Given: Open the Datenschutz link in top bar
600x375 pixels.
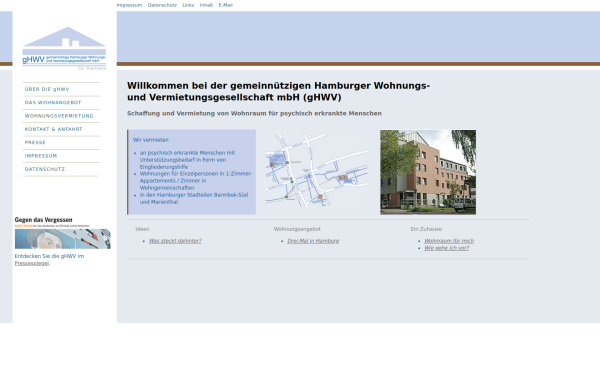Looking at the screenshot, I should tap(162, 5).
